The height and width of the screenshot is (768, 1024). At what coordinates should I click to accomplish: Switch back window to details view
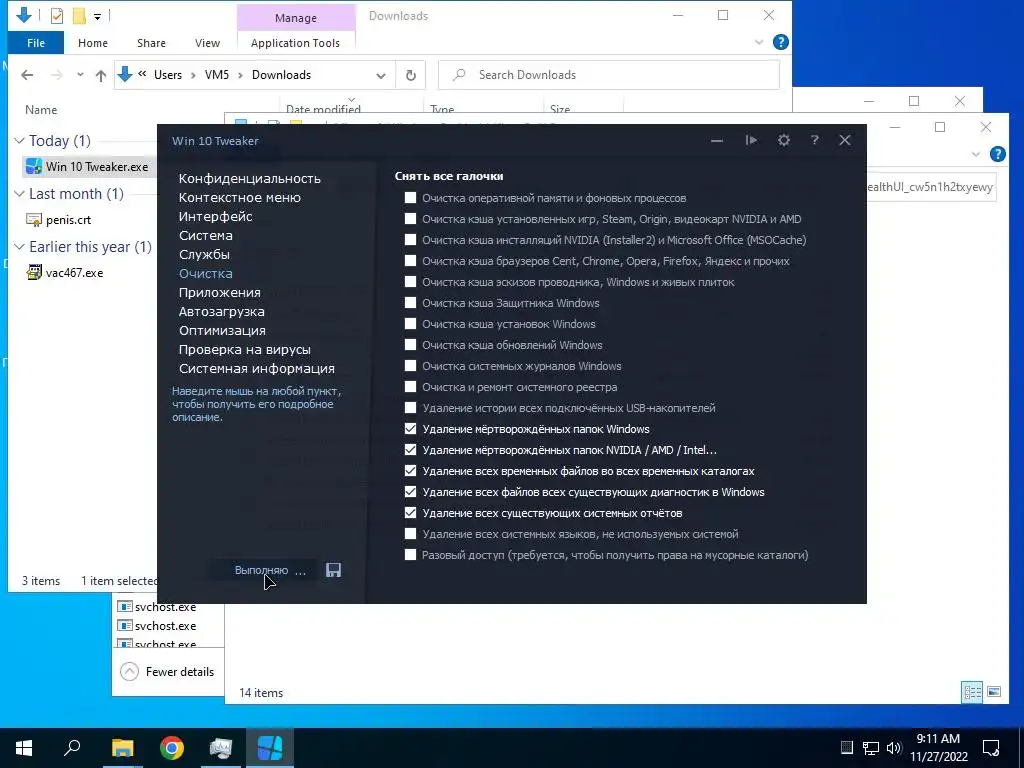[972, 692]
